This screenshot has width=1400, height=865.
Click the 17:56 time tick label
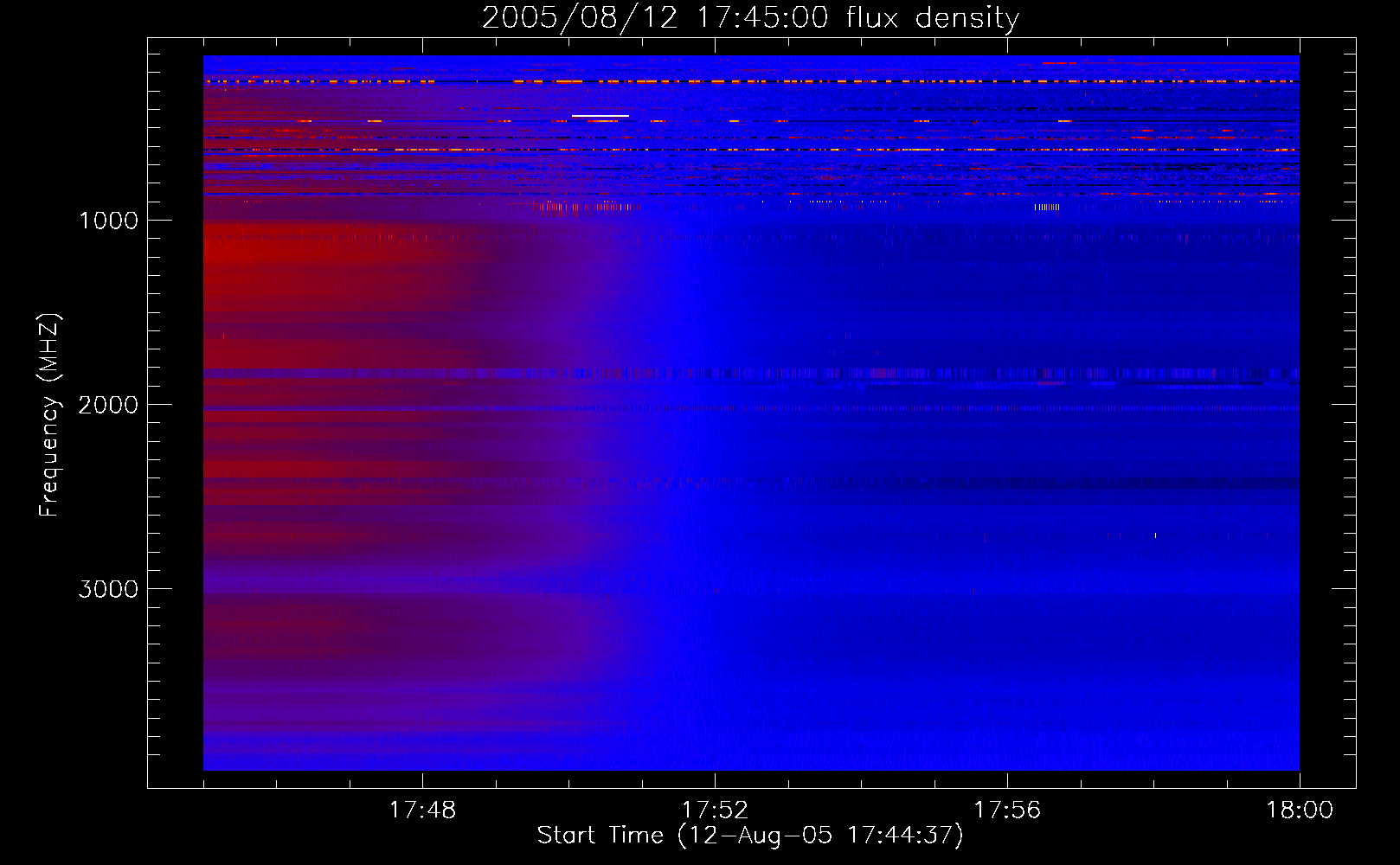1007,811
